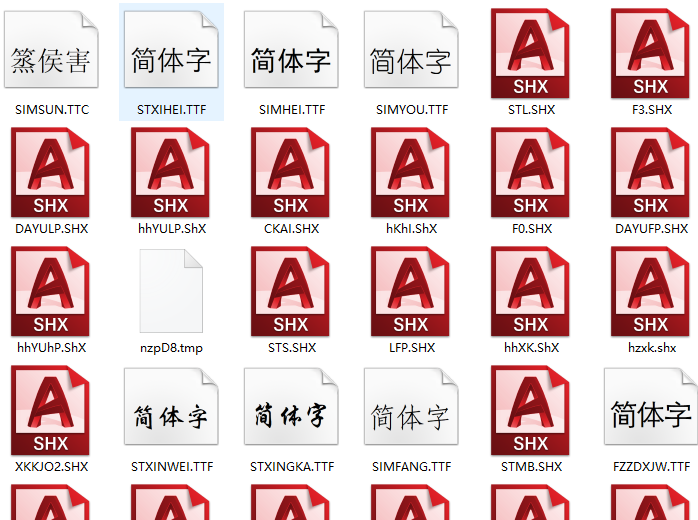The image size is (698, 520).
Task: Select the hhXK.ShX file icon
Action: pyautogui.click(x=530, y=292)
